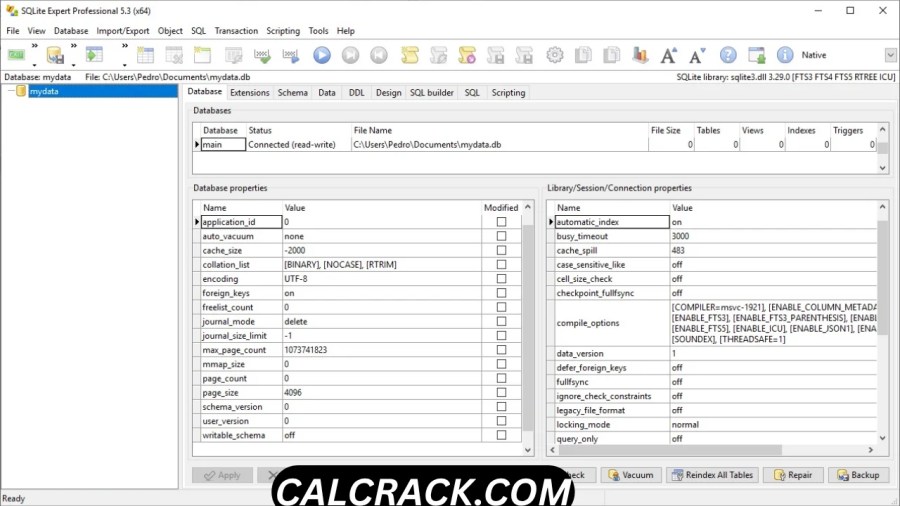Click the Reindex All Tables button
The height and width of the screenshot is (506, 900).
(x=712, y=475)
